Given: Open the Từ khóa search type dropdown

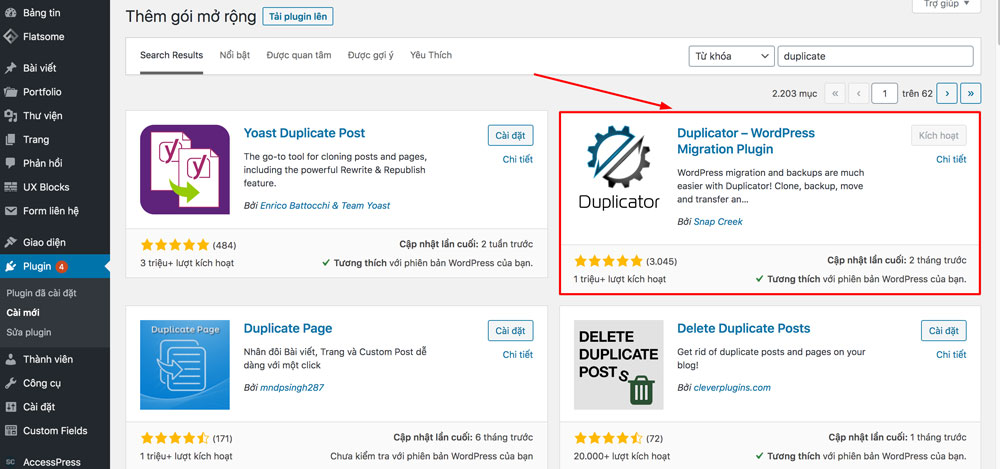Looking at the screenshot, I should [x=732, y=56].
